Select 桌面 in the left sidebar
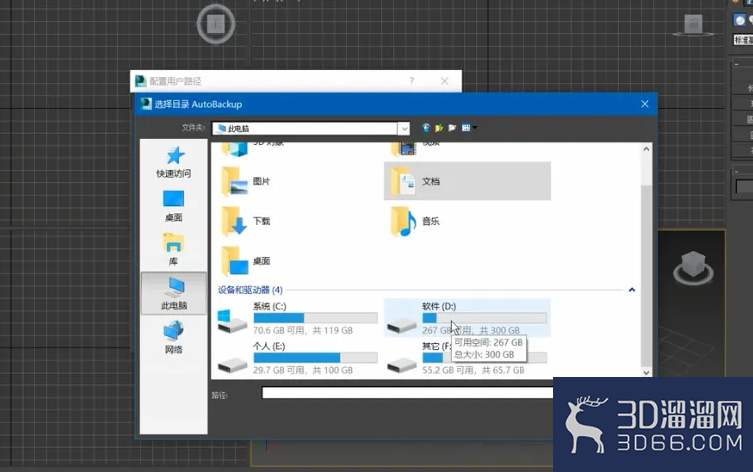The image size is (753, 472). 174,206
